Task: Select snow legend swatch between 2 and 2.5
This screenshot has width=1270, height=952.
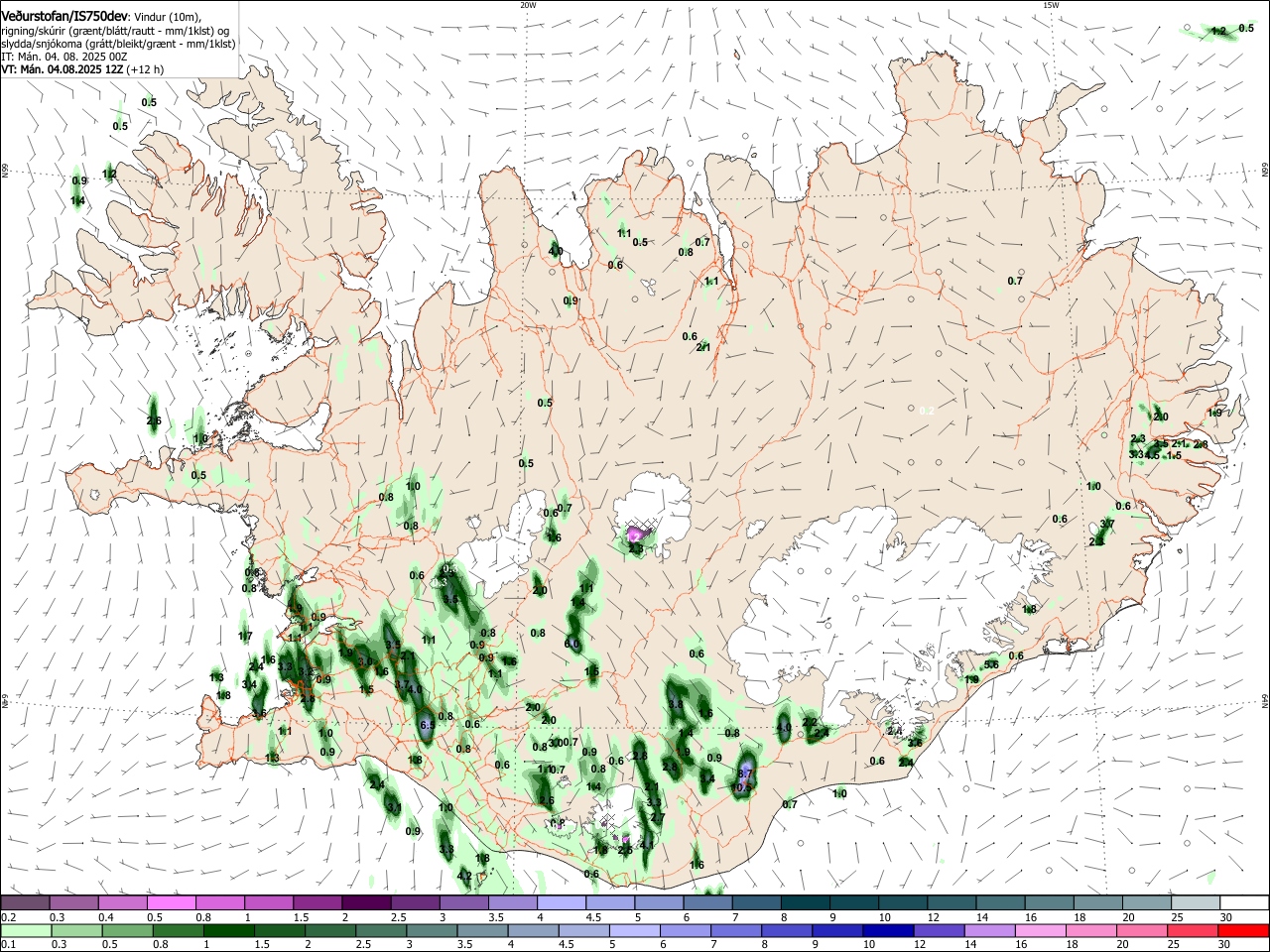Action: click(x=367, y=902)
